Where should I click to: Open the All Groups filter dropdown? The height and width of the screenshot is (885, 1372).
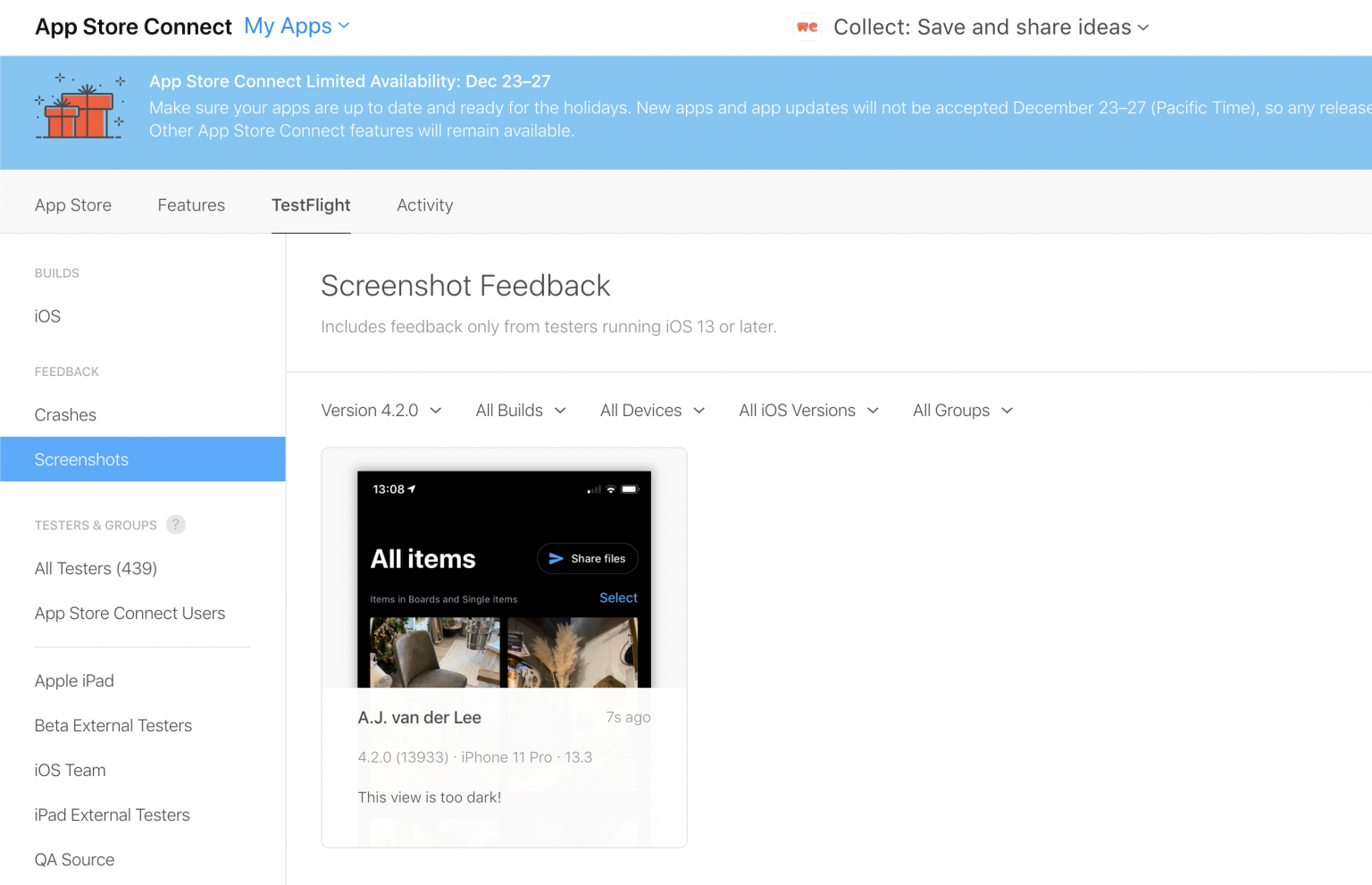tap(962, 410)
